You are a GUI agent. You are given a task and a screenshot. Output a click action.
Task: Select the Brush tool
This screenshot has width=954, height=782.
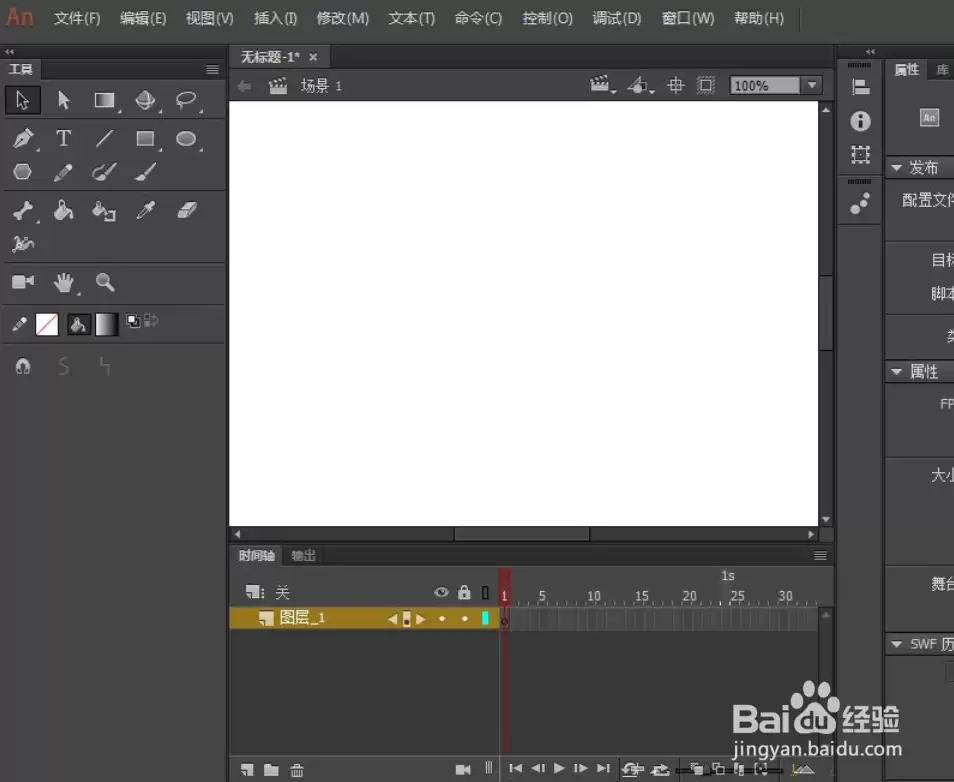pyautogui.click(x=145, y=172)
